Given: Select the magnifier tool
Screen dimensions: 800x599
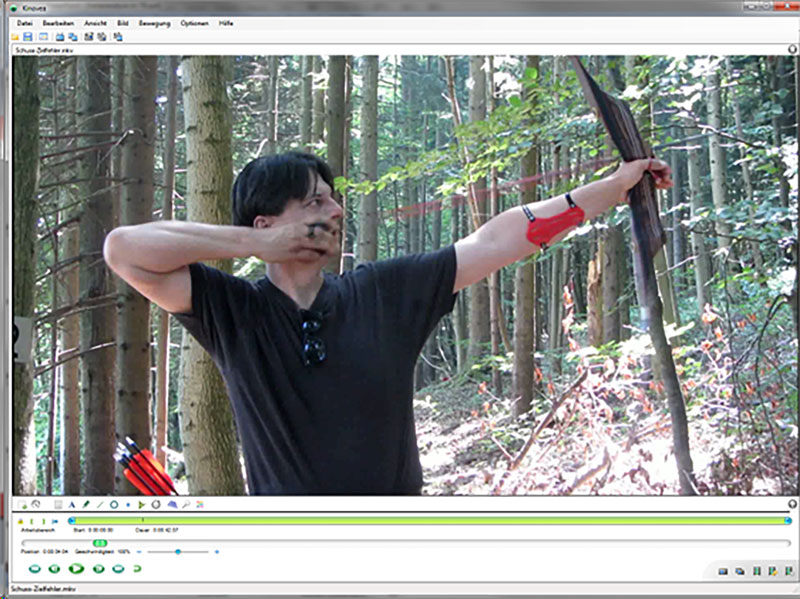Looking at the screenshot, I should 186,505.
